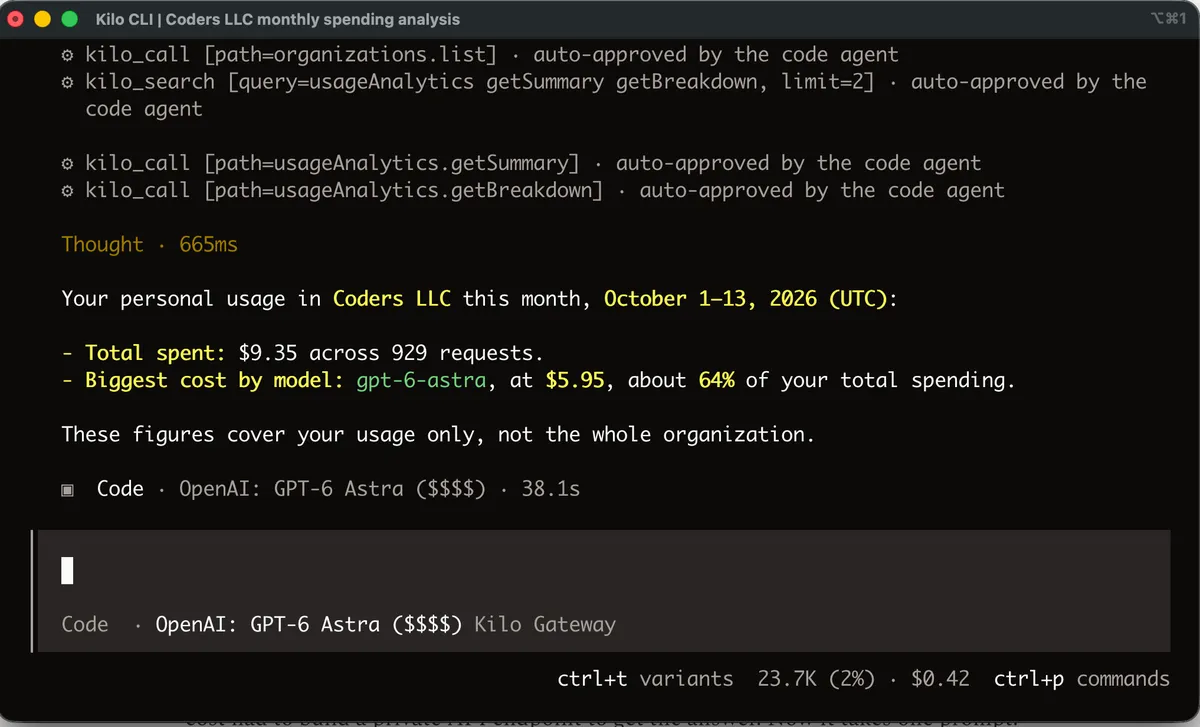Click the "Kilo Gateway" provider label
This screenshot has height=727, width=1200.
click(545, 625)
